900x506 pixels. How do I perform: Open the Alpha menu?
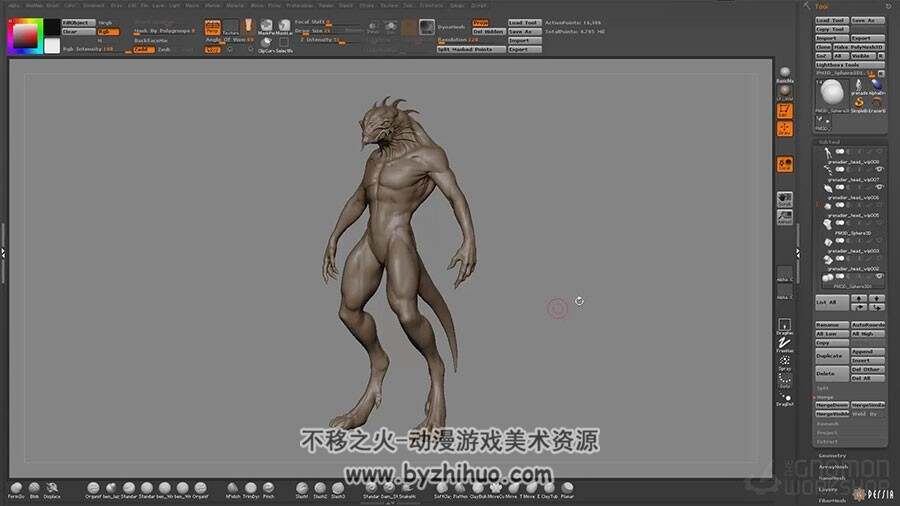point(14,5)
